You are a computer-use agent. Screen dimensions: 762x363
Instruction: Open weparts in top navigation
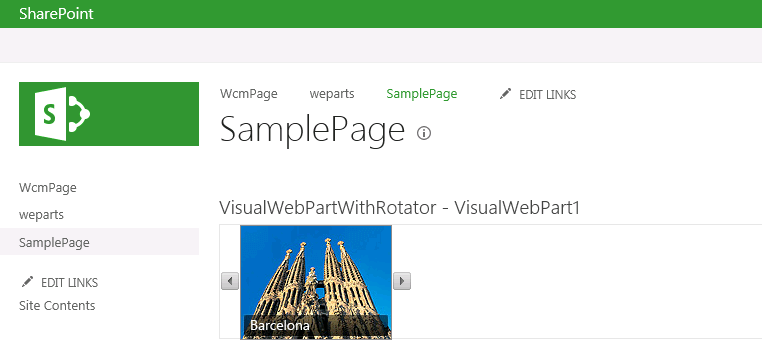pyautogui.click(x=332, y=94)
